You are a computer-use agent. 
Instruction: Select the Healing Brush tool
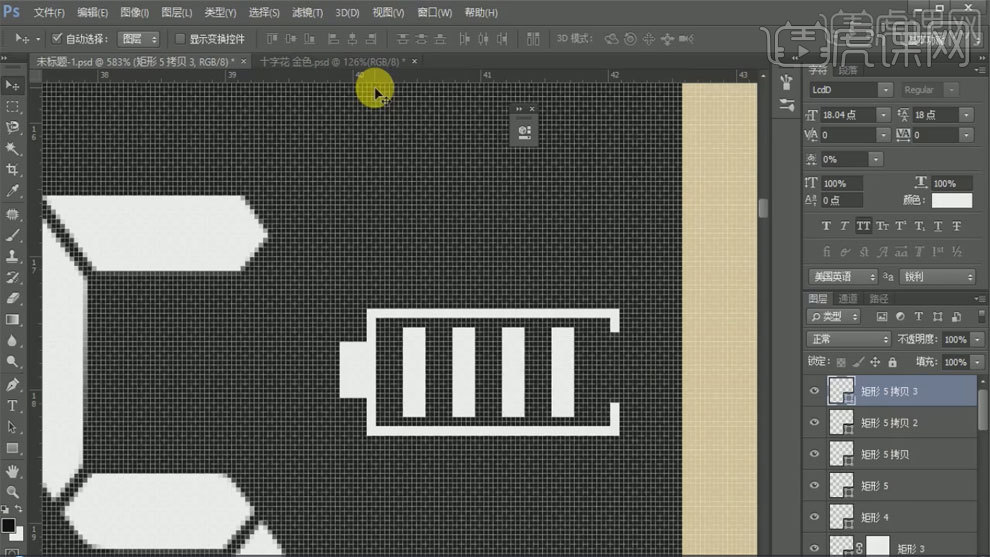(x=12, y=215)
